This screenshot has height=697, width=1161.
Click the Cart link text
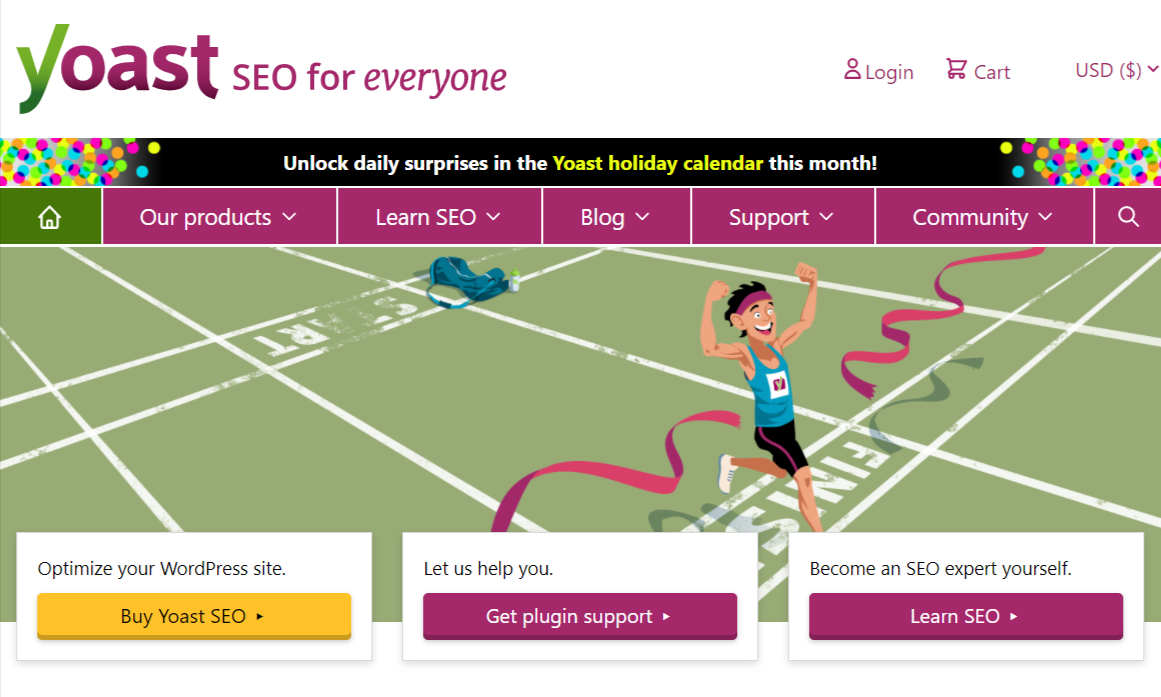992,71
